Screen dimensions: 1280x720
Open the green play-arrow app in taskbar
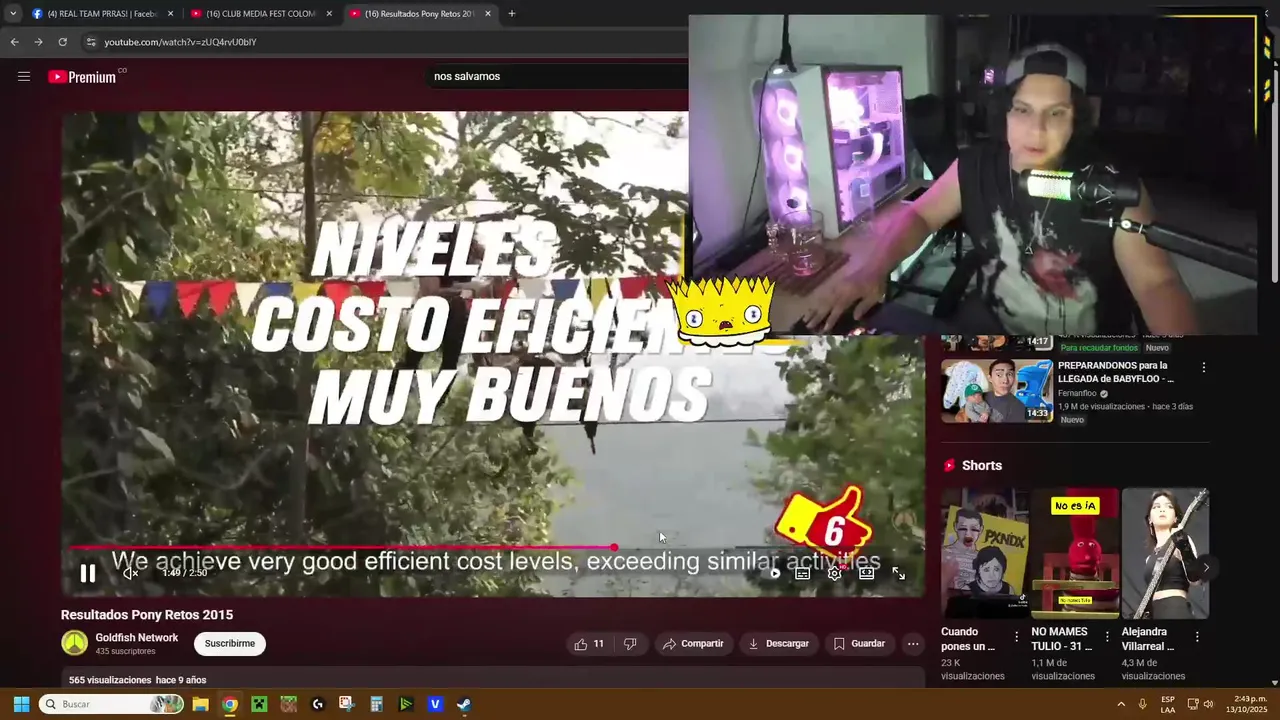tap(406, 704)
